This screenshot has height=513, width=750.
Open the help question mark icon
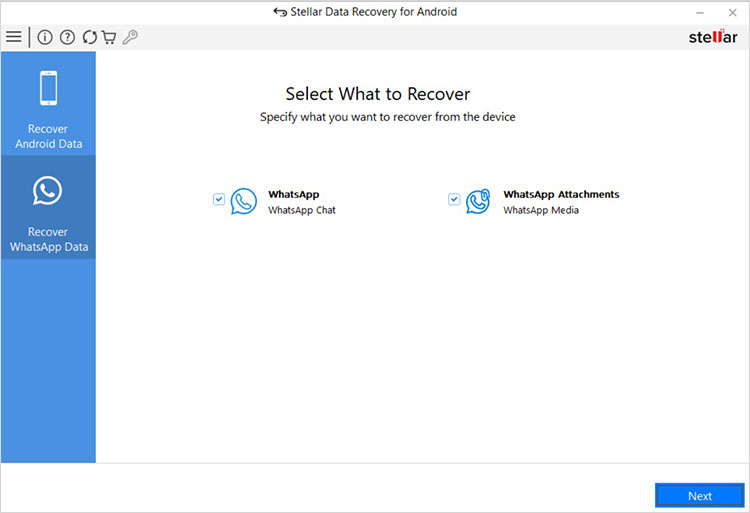(67, 37)
